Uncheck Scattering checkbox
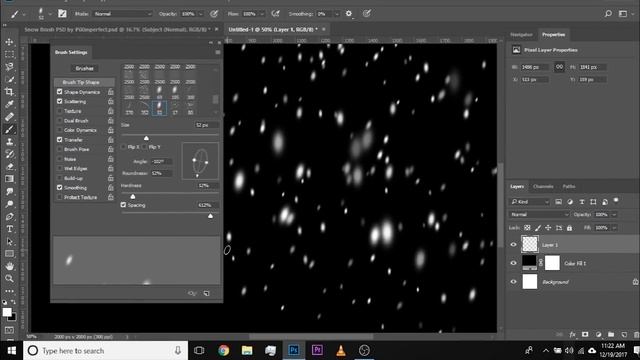This screenshot has width=640, height=360. (x=60, y=101)
